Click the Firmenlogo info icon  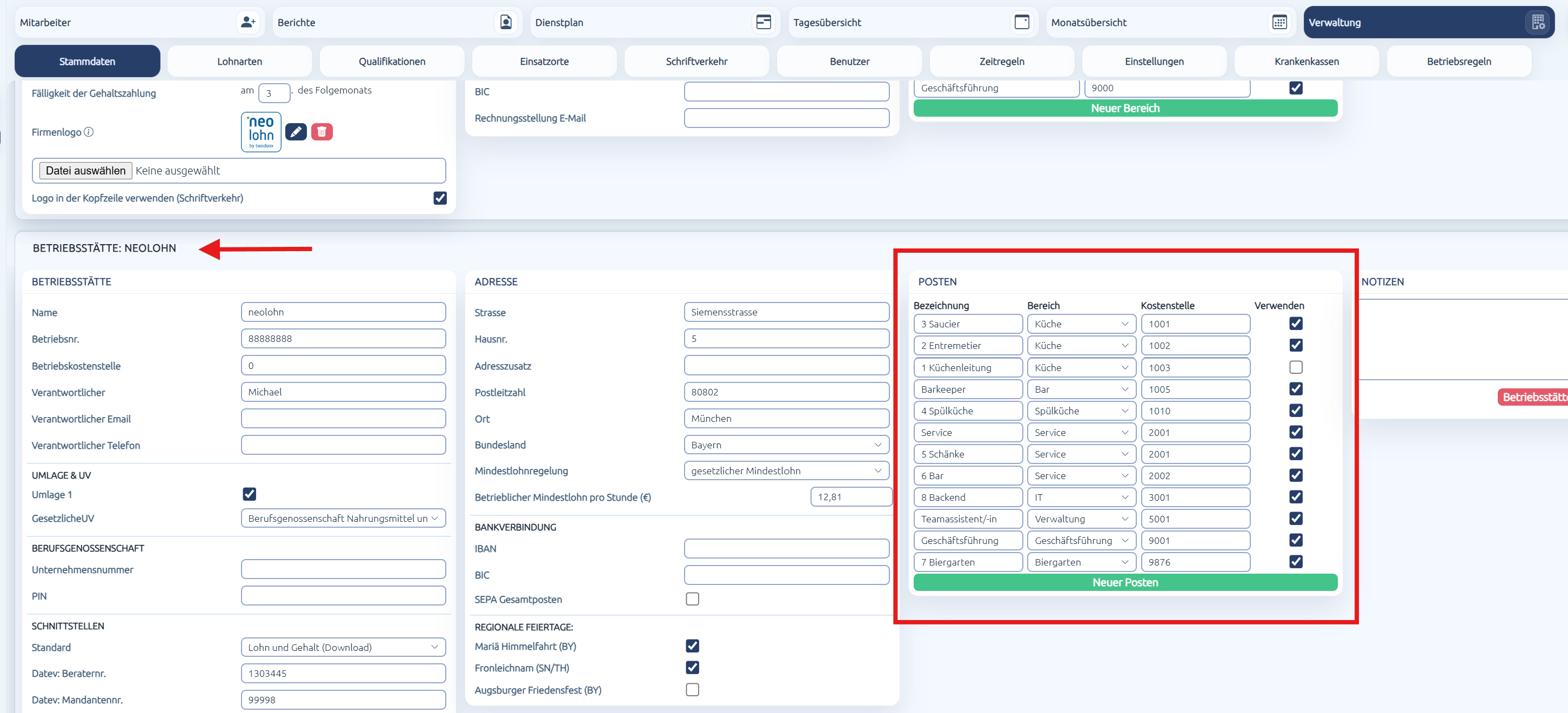[x=89, y=132]
